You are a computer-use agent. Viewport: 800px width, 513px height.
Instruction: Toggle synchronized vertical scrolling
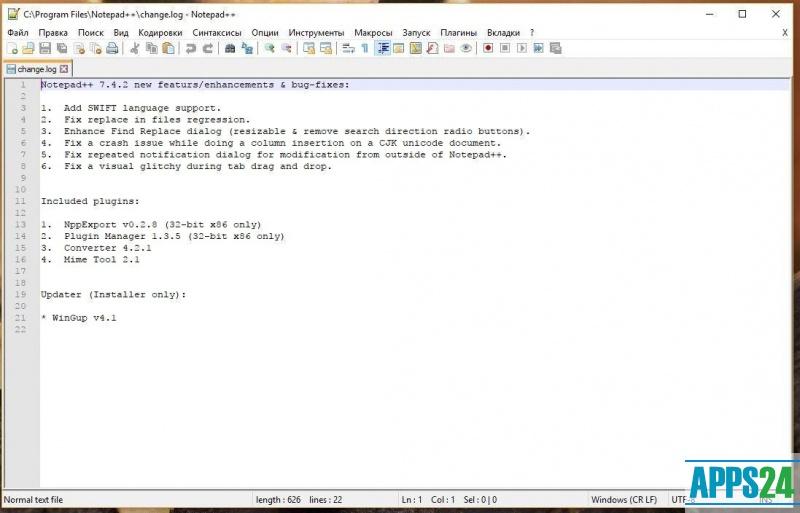click(309, 48)
